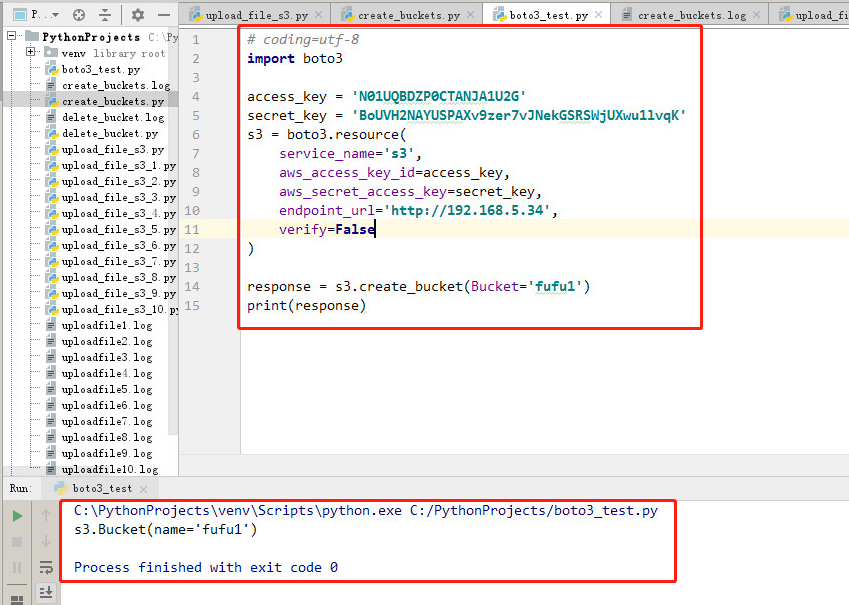
Task: Select upload_file_s3_8.py file
Action: pos(119,277)
